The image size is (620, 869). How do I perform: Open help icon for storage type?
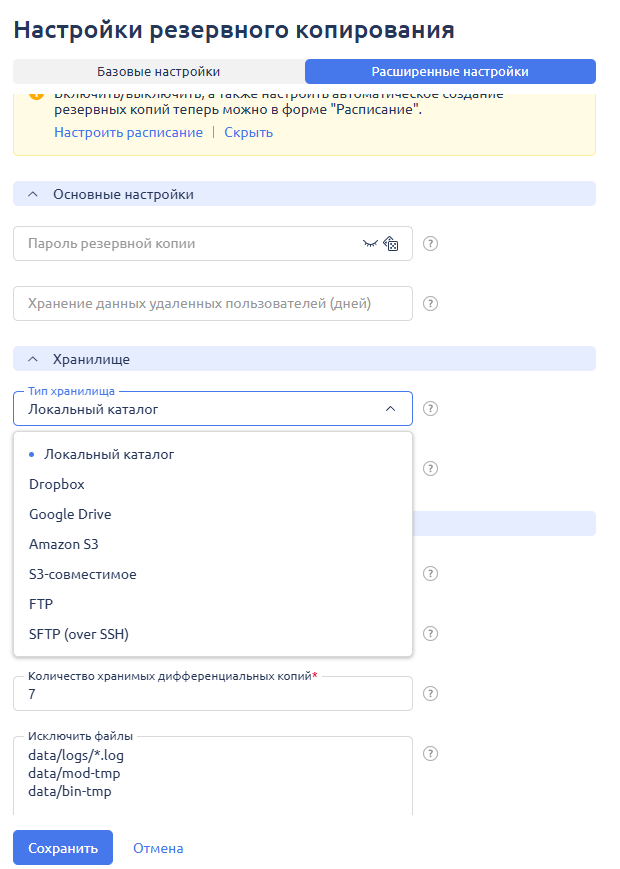pos(431,408)
